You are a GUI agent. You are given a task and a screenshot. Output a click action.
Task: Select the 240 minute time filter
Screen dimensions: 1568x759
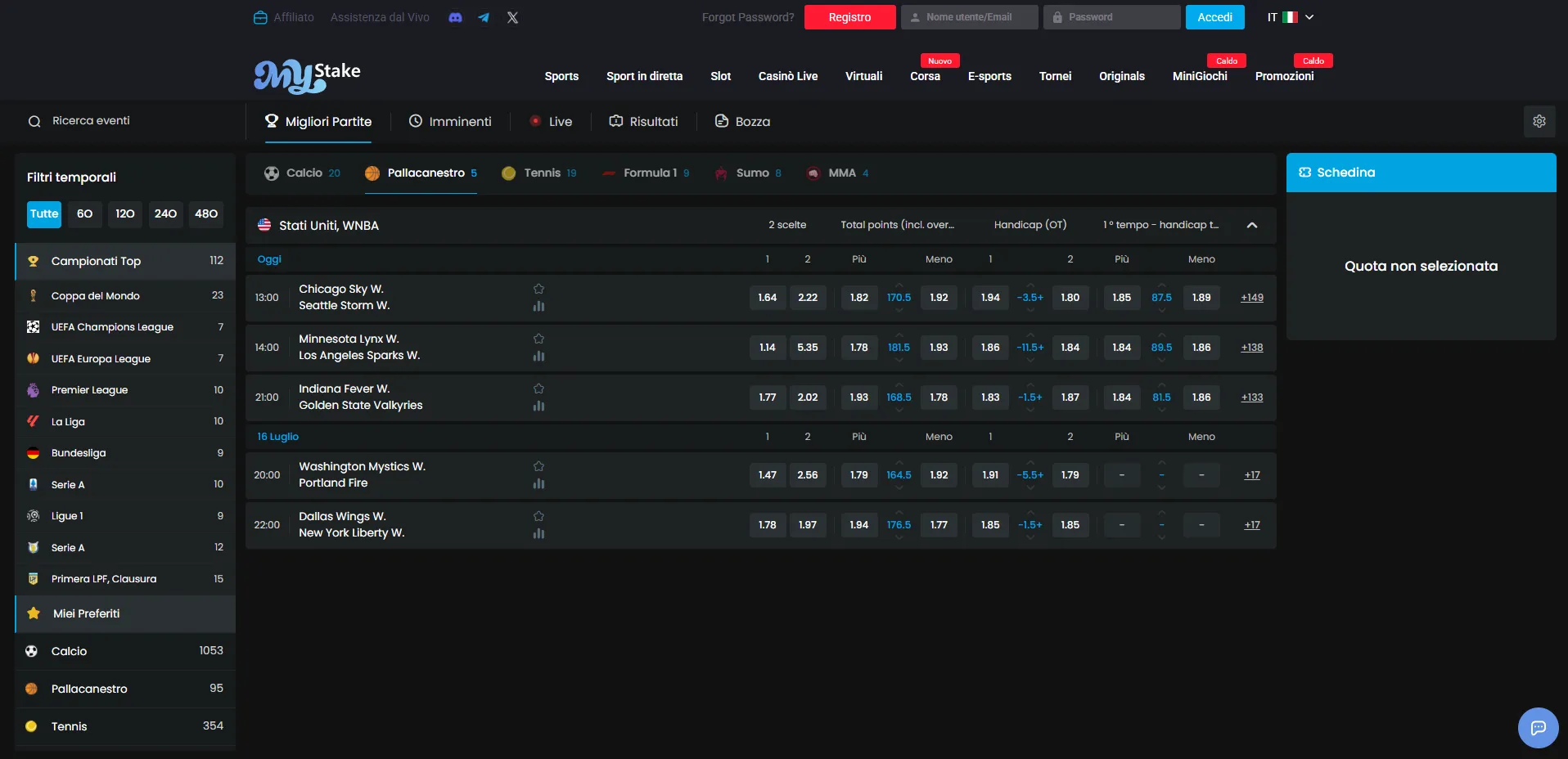165,214
